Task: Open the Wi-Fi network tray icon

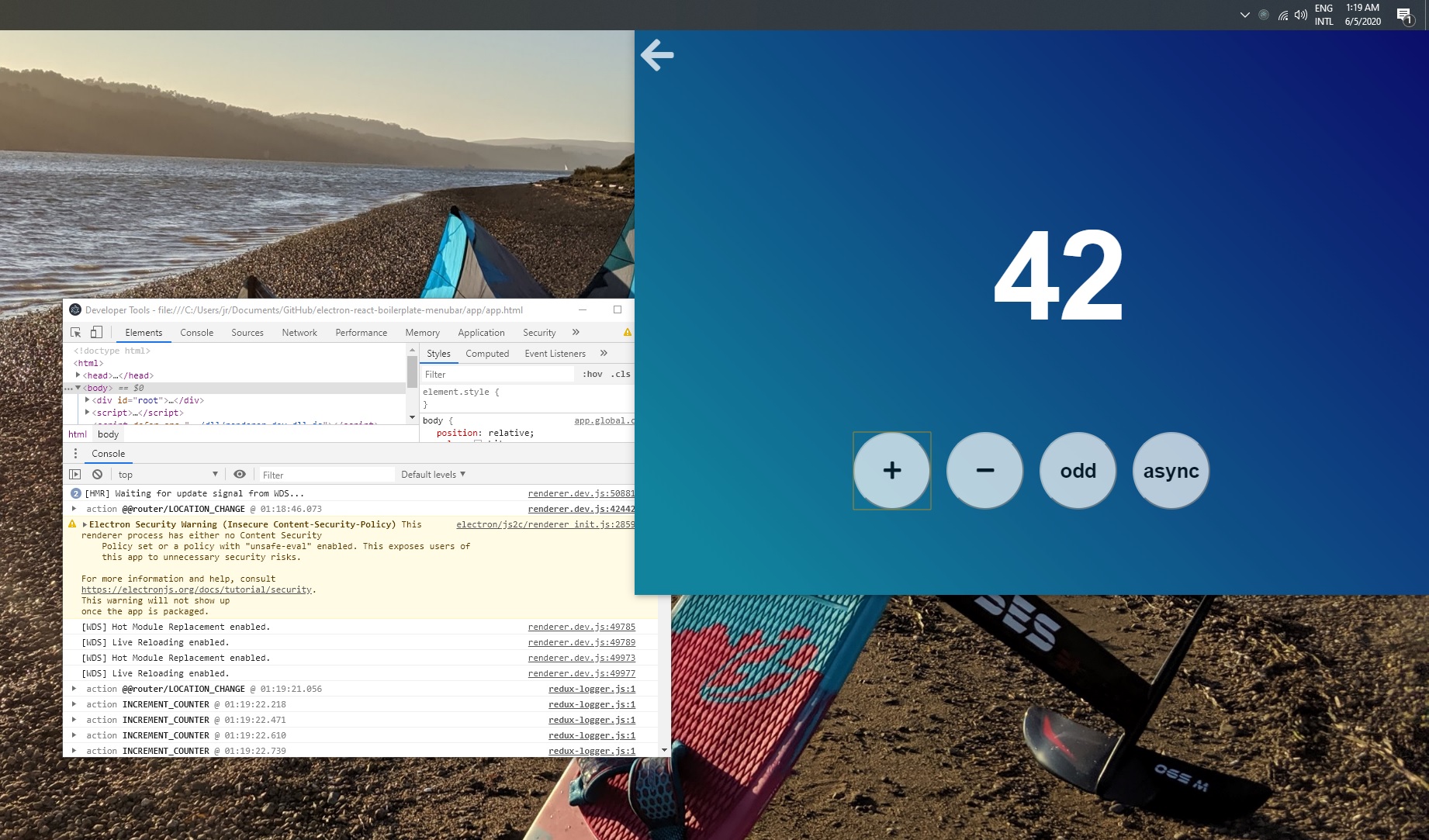Action: 1282,15
